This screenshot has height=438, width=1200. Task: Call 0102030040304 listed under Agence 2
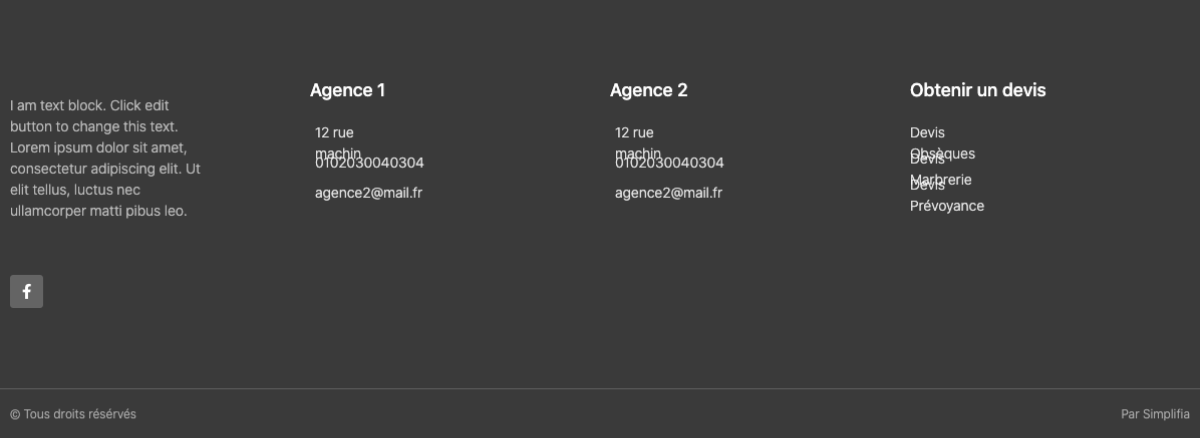[x=669, y=163]
